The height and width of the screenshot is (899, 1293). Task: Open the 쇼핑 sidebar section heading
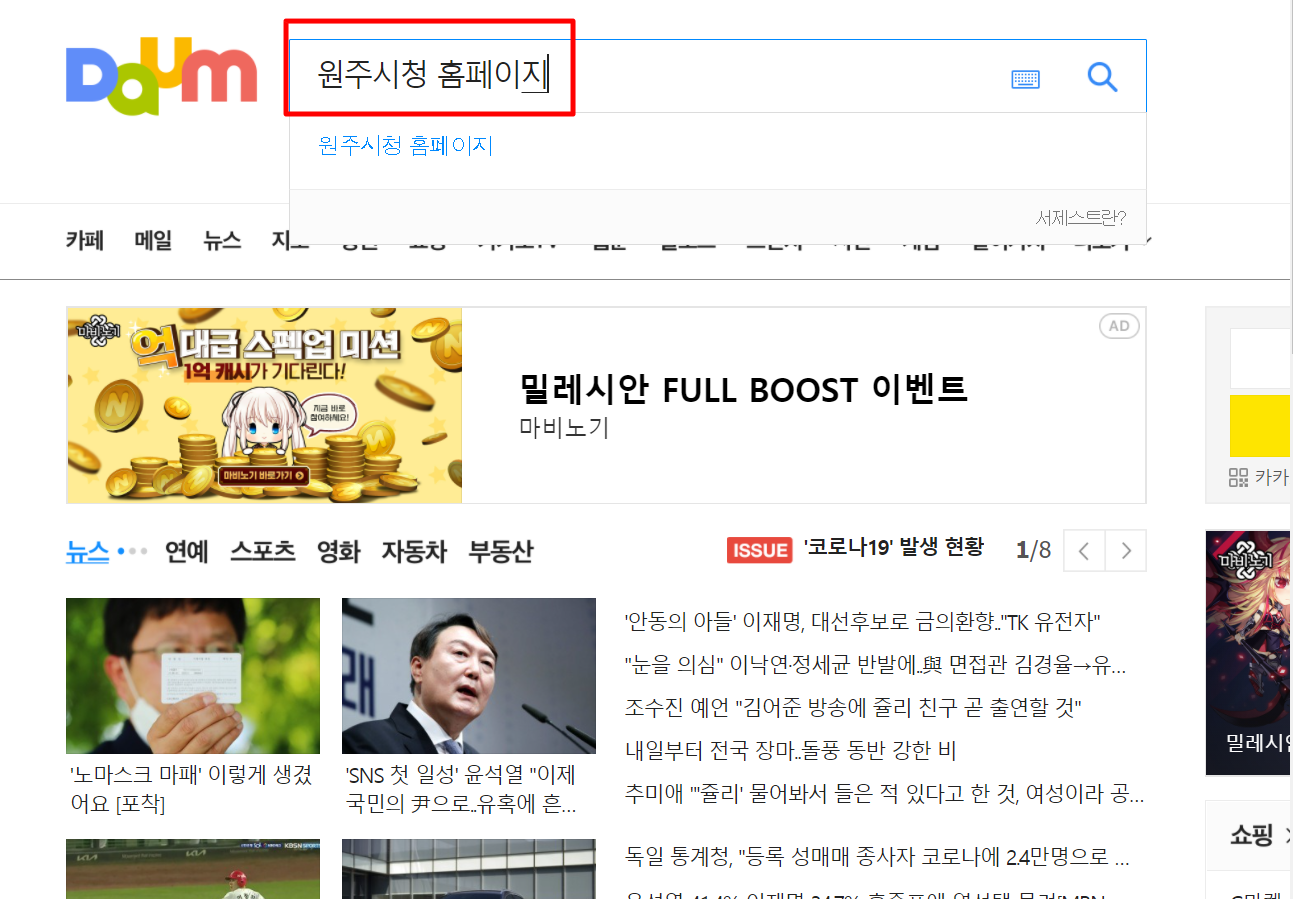pyautogui.click(x=1251, y=835)
